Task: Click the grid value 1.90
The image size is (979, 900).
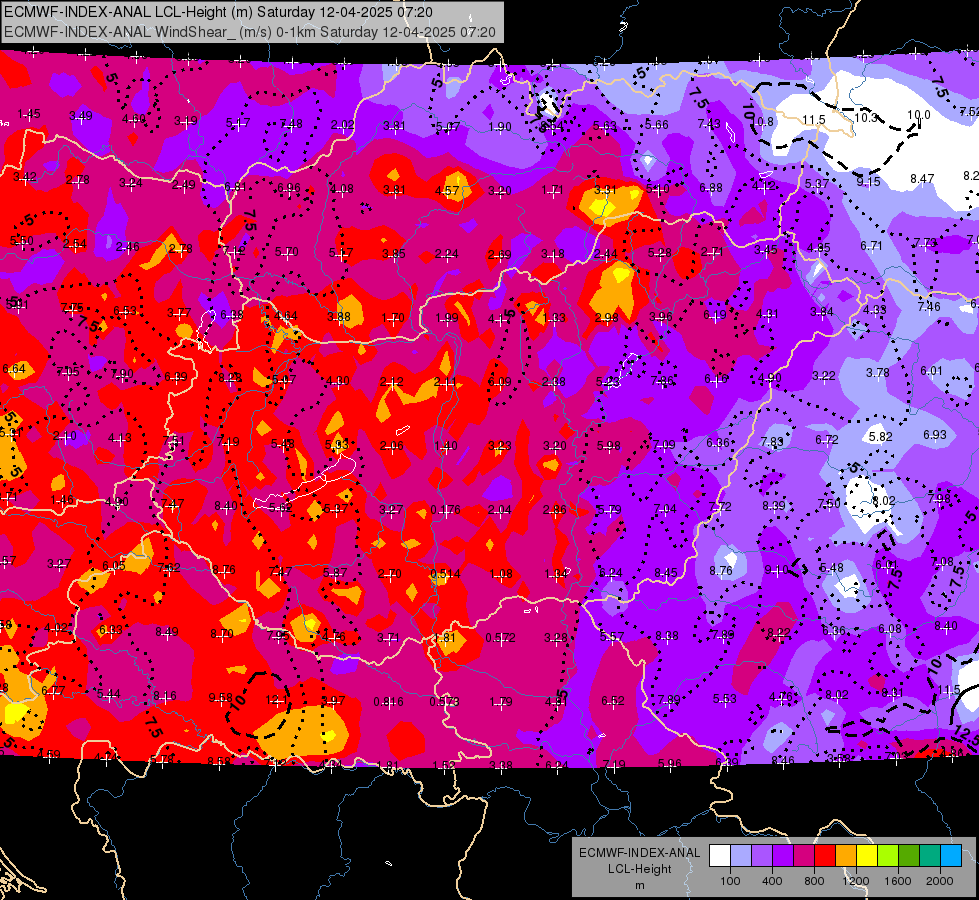Action: (x=499, y=127)
